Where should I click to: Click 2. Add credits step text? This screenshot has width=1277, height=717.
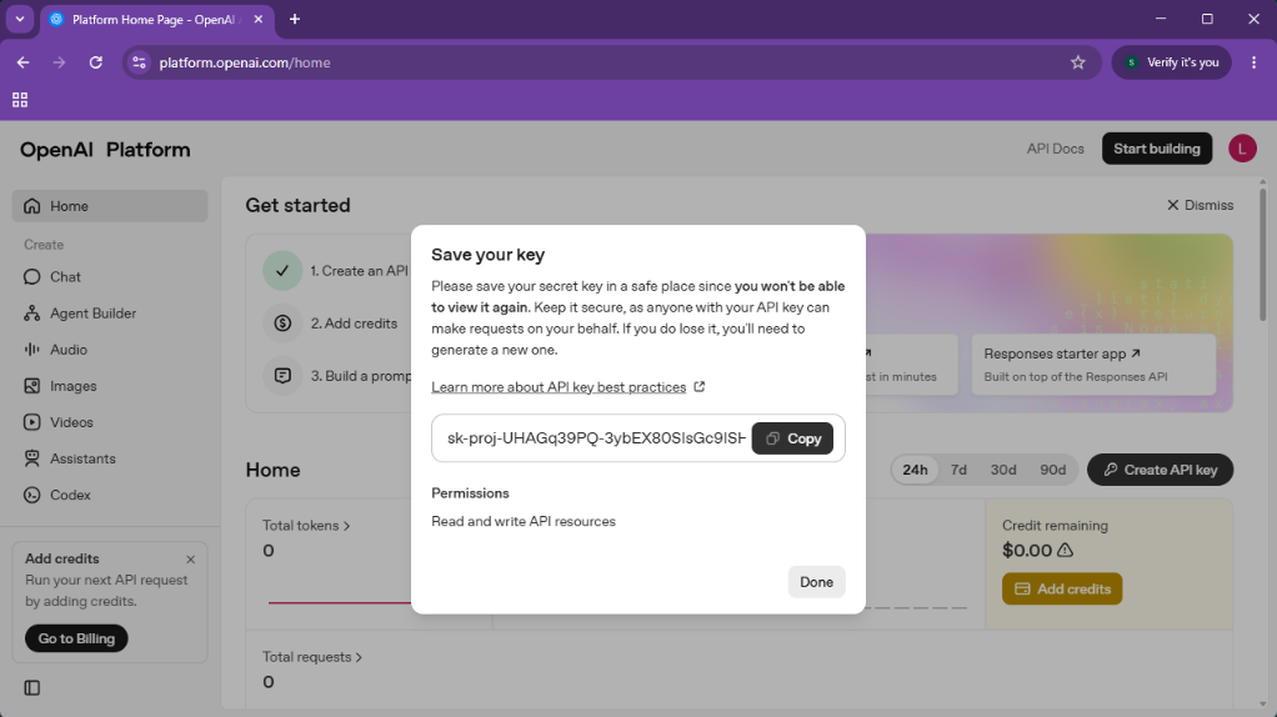(354, 323)
